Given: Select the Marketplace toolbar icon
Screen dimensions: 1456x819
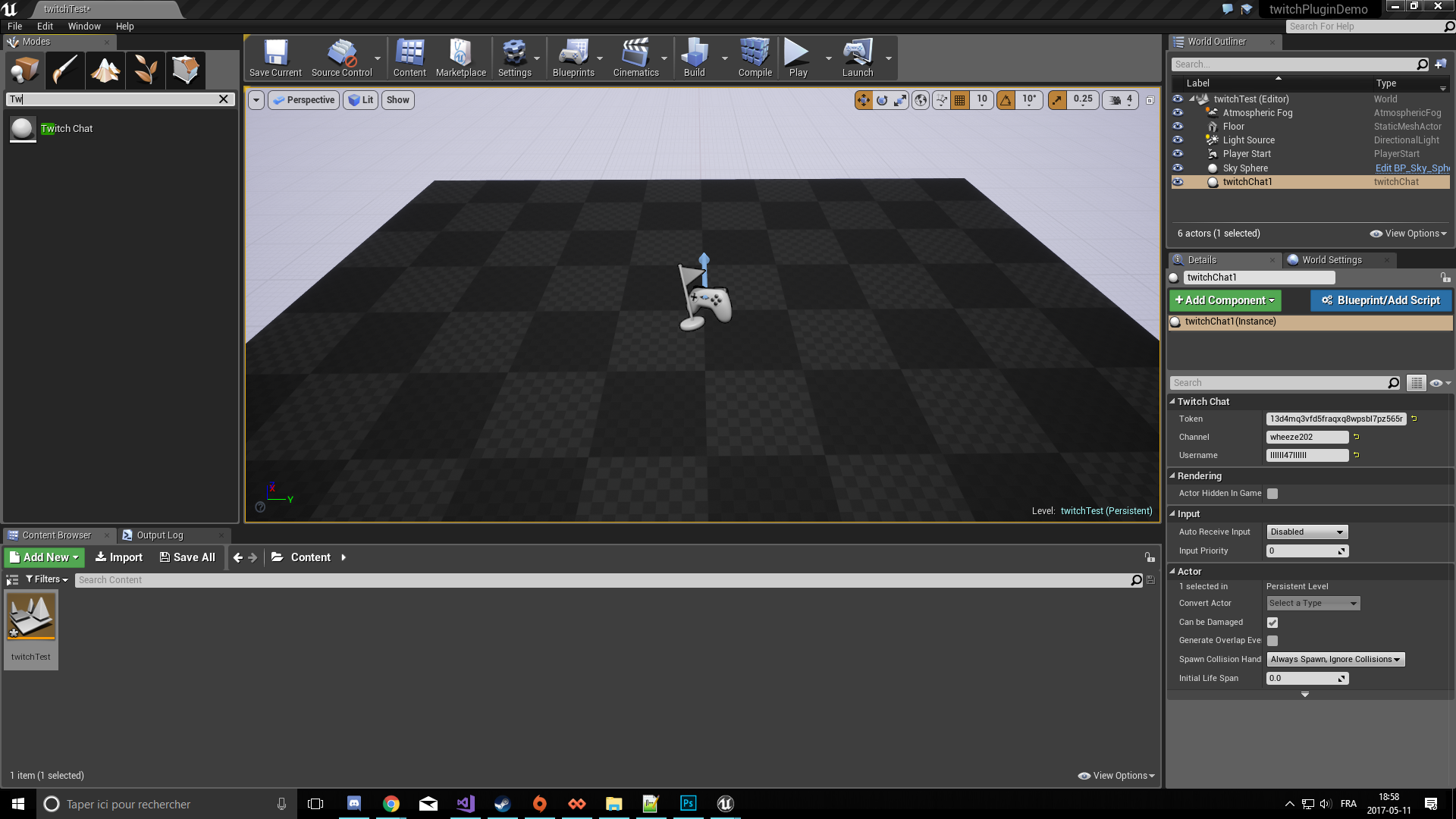Looking at the screenshot, I should click(461, 57).
